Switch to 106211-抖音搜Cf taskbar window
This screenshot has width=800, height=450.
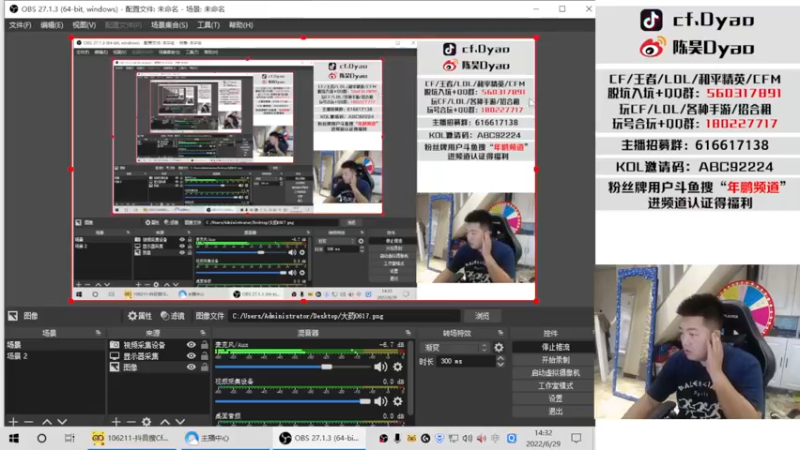(x=130, y=438)
